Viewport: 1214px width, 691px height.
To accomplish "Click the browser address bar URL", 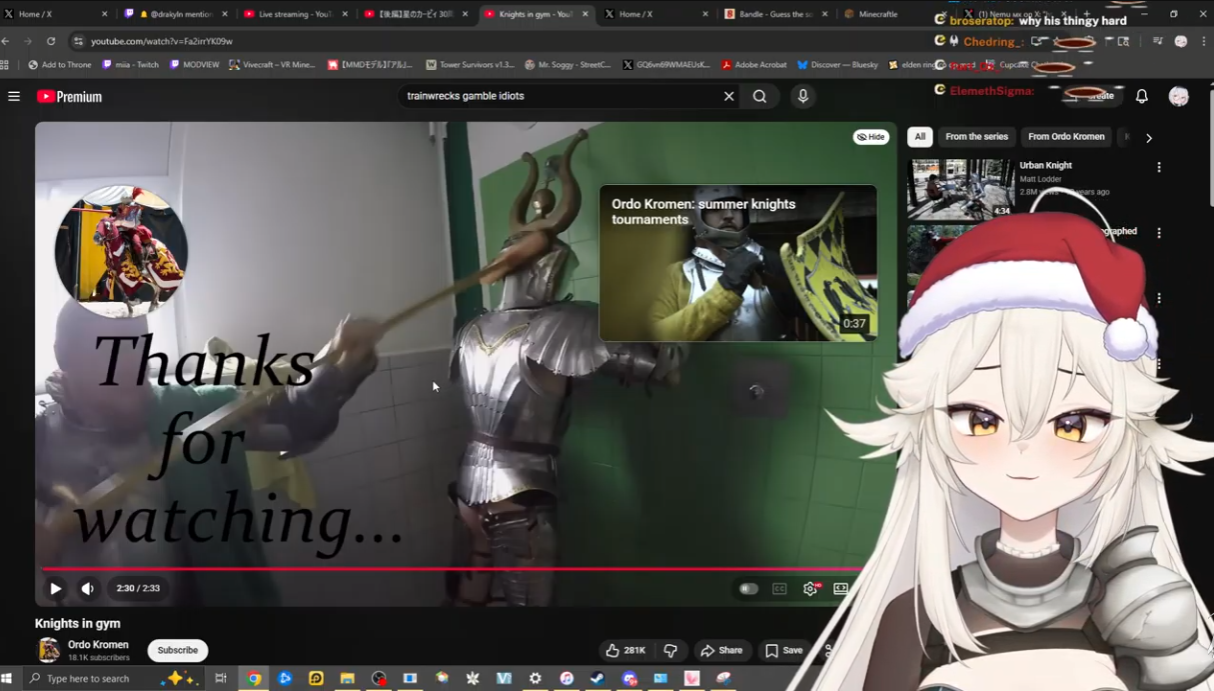I will [162, 41].
